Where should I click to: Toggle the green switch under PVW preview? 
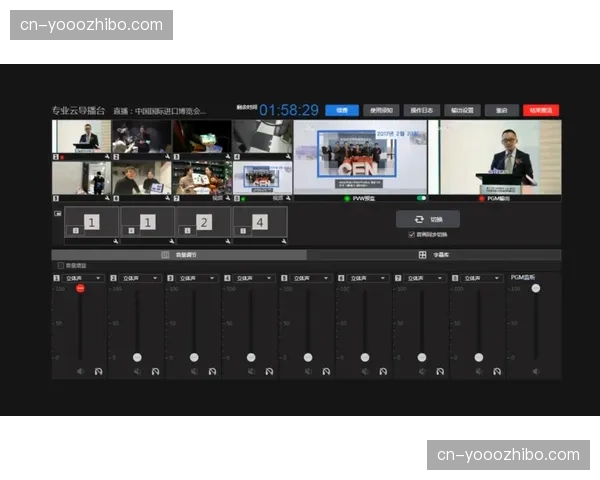coord(421,198)
